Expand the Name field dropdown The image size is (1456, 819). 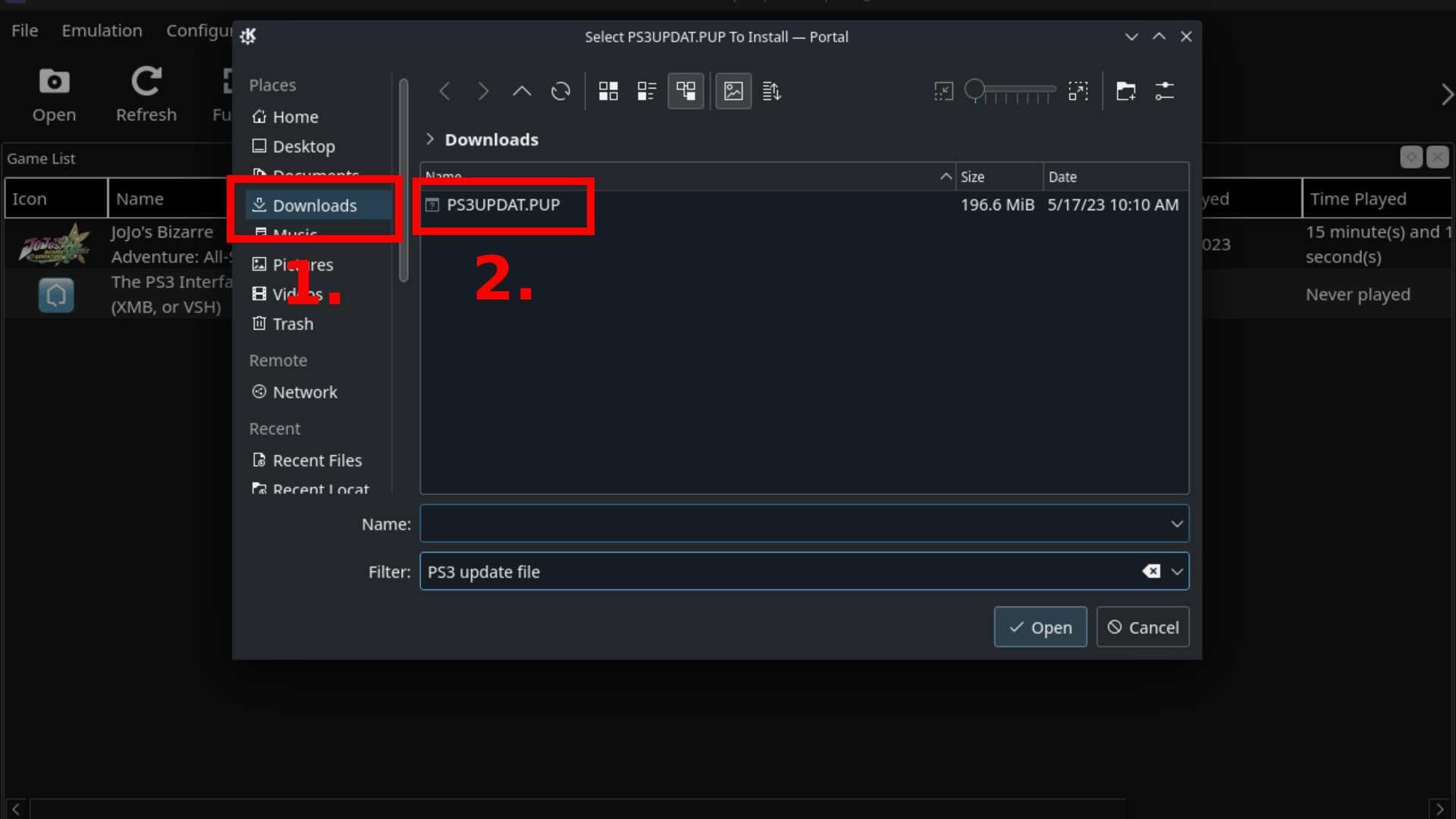[x=1176, y=523]
